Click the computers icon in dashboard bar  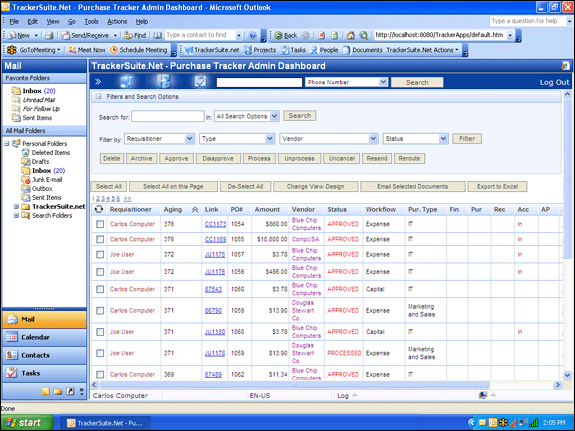click(x=127, y=81)
